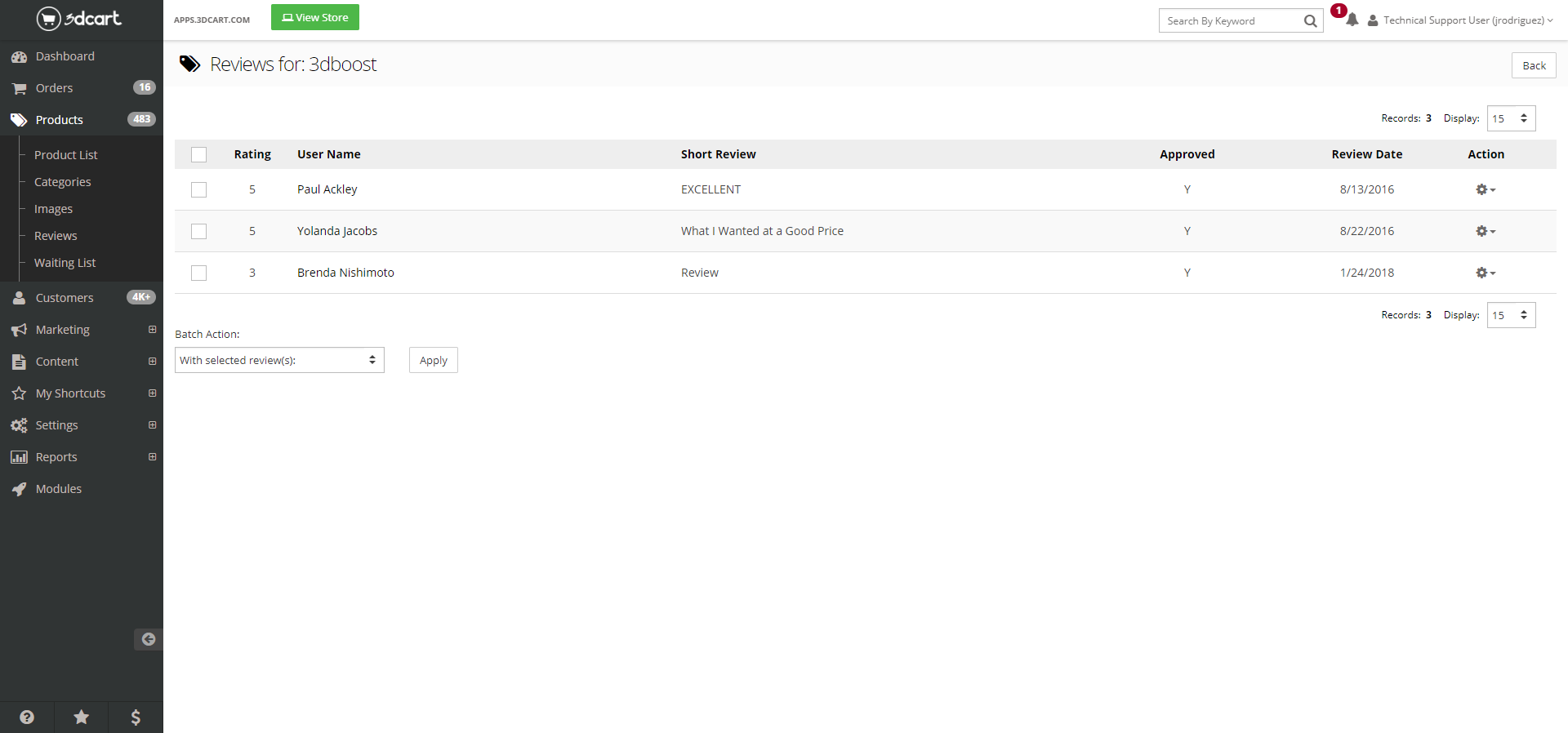1568x733 pixels.
Task: Click the dollar sign billing icon
Action: [136, 717]
